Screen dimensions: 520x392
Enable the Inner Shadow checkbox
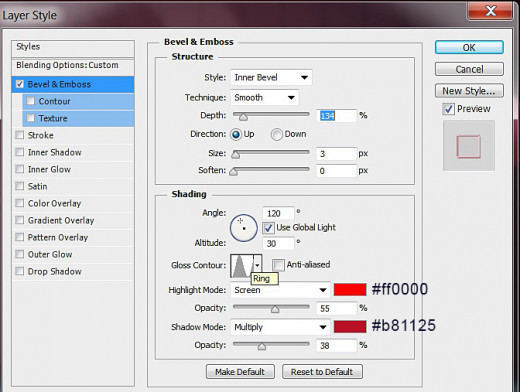20,152
